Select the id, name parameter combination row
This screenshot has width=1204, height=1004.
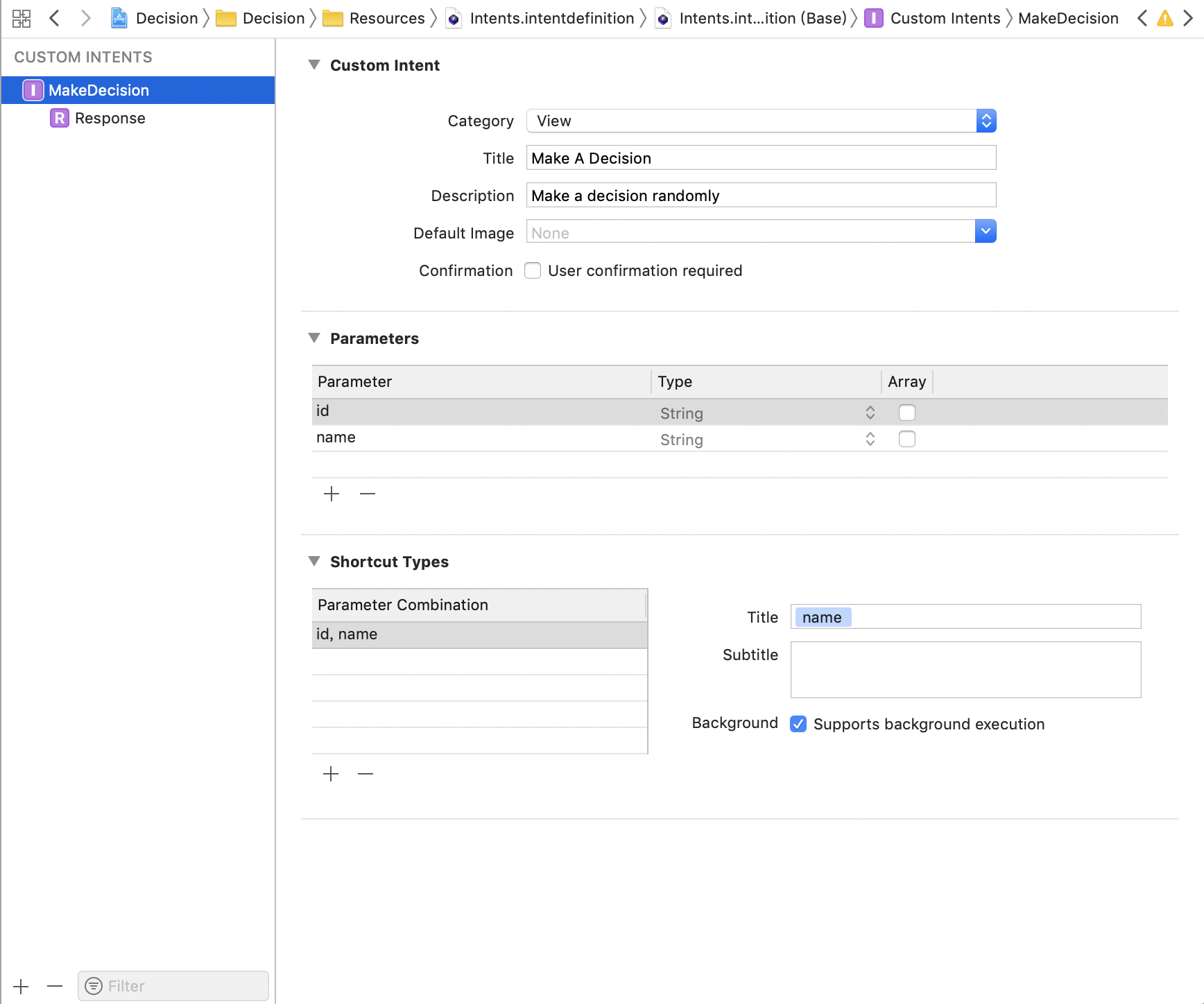click(479, 634)
